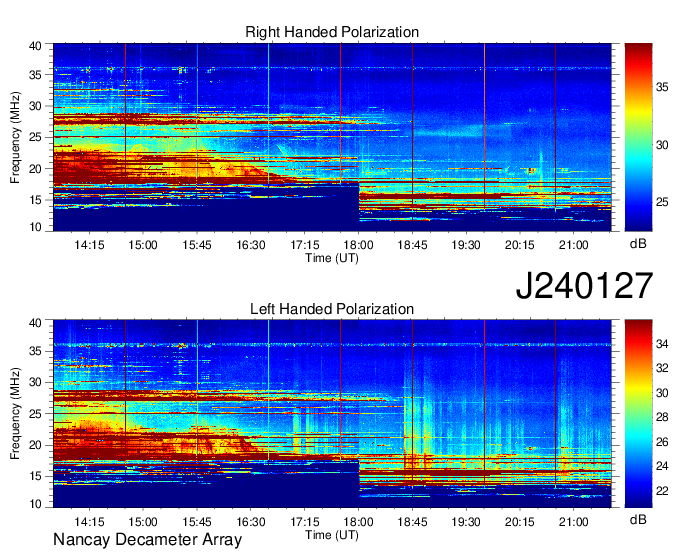Click the 32 dB label on lower colorbar
Image resolution: width=680 pixels, height=552 pixels.
pos(662,368)
